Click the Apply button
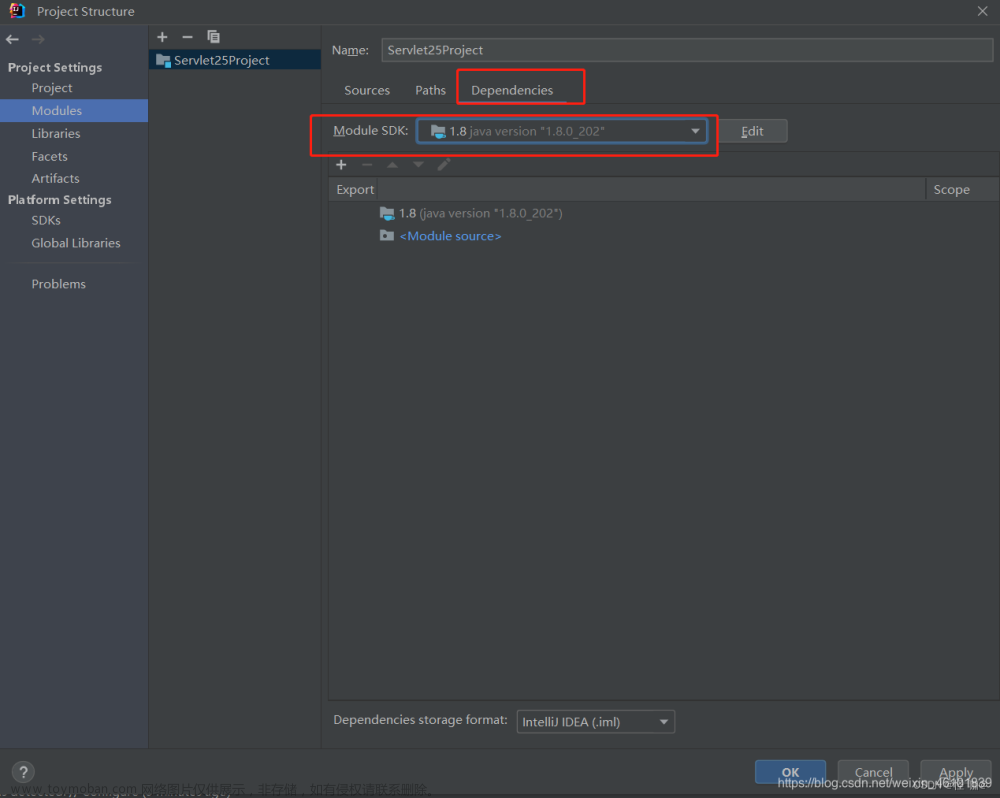 click(956, 772)
